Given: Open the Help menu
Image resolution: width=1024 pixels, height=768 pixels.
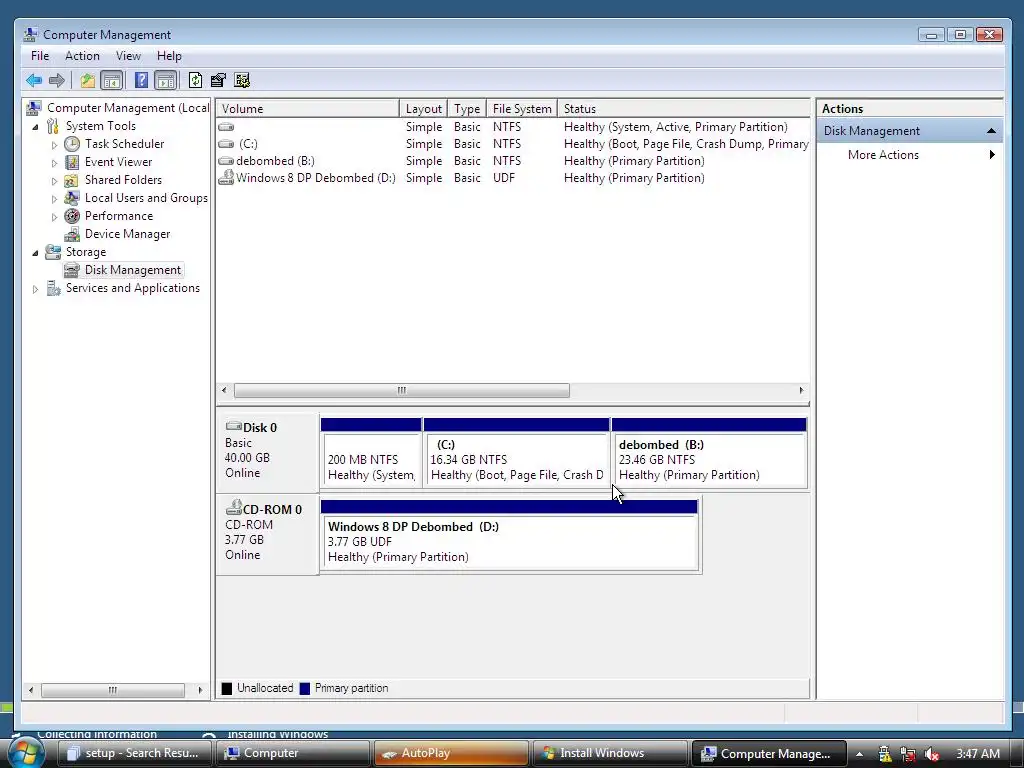Looking at the screenshot, I should (169, 56).
